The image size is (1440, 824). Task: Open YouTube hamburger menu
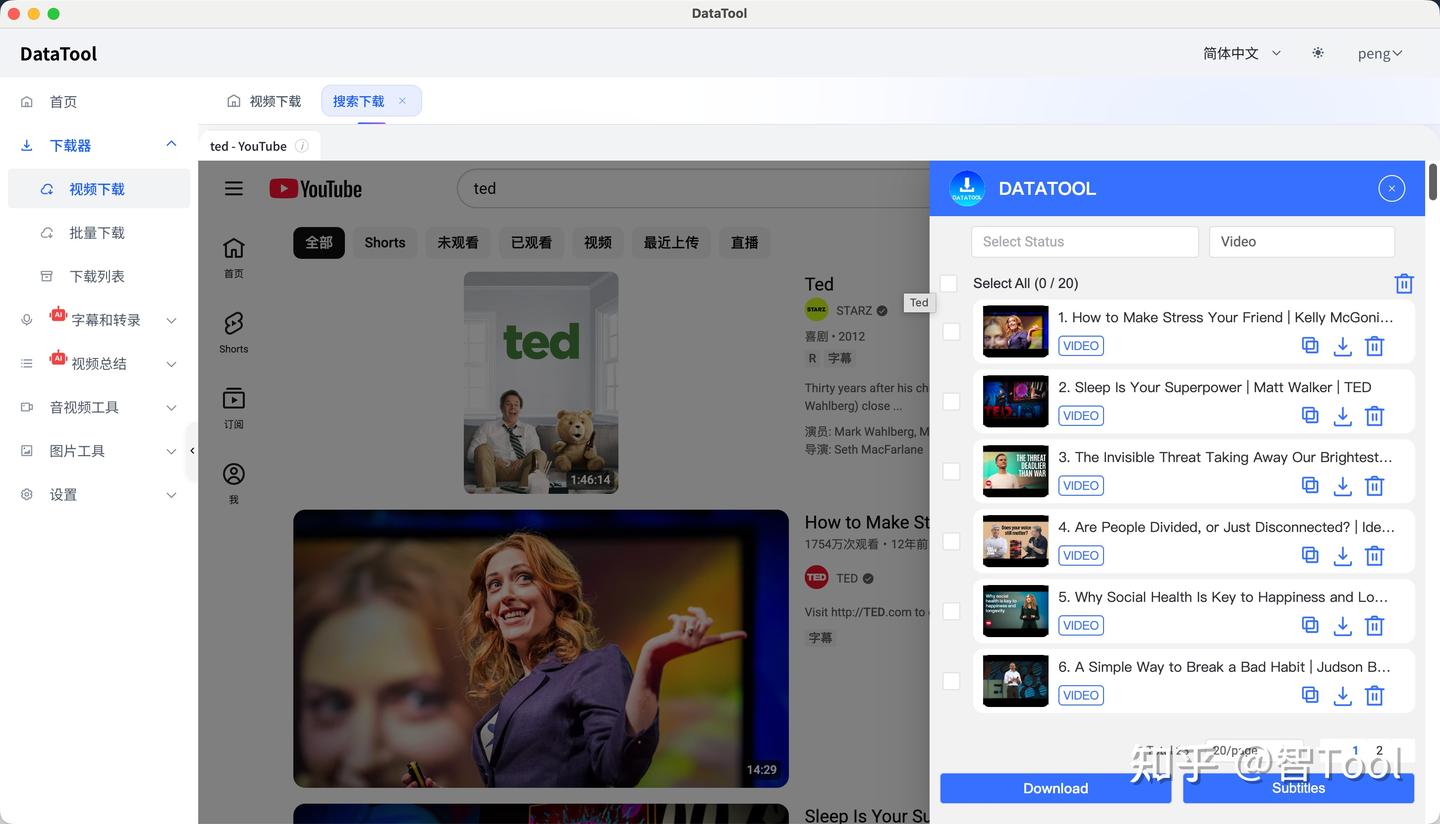pyautogui.click(x=234, y=188)
